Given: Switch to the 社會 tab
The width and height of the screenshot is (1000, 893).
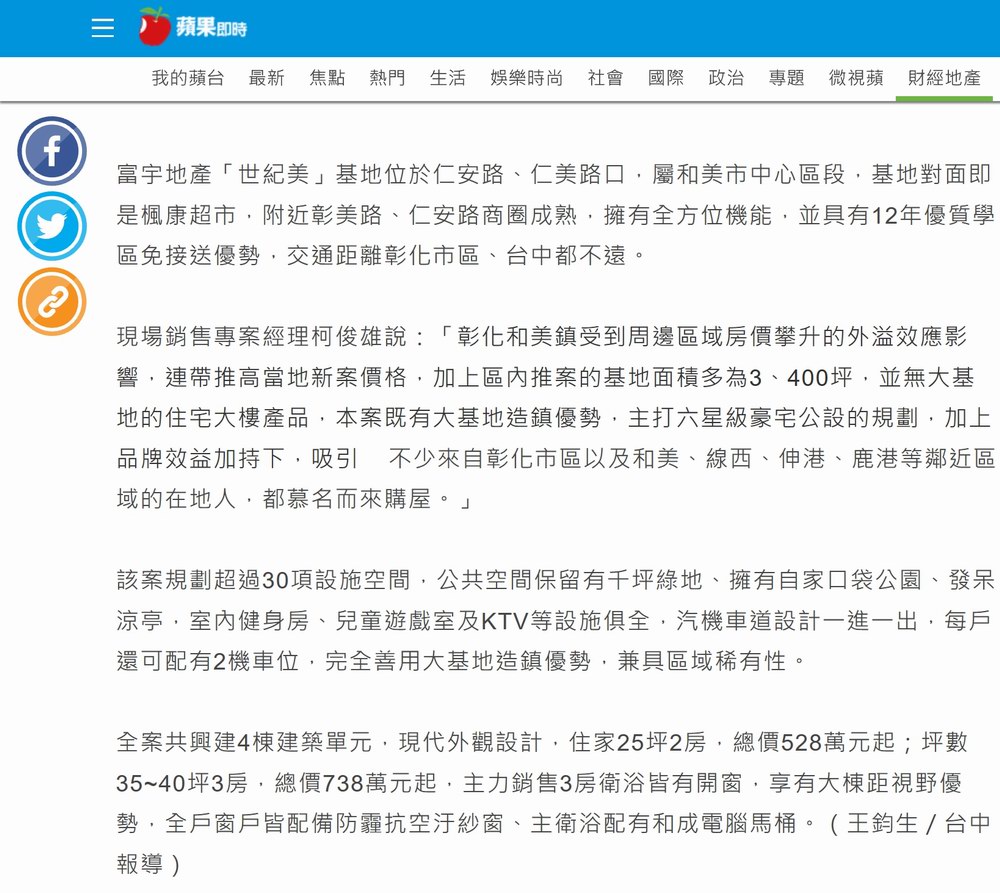Looking at the screenshot, I should pos(605,78).
